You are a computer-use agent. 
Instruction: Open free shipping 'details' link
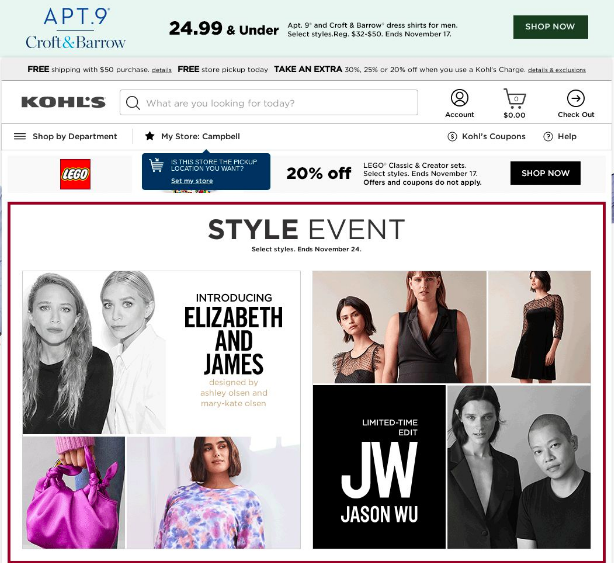[161, 70]
